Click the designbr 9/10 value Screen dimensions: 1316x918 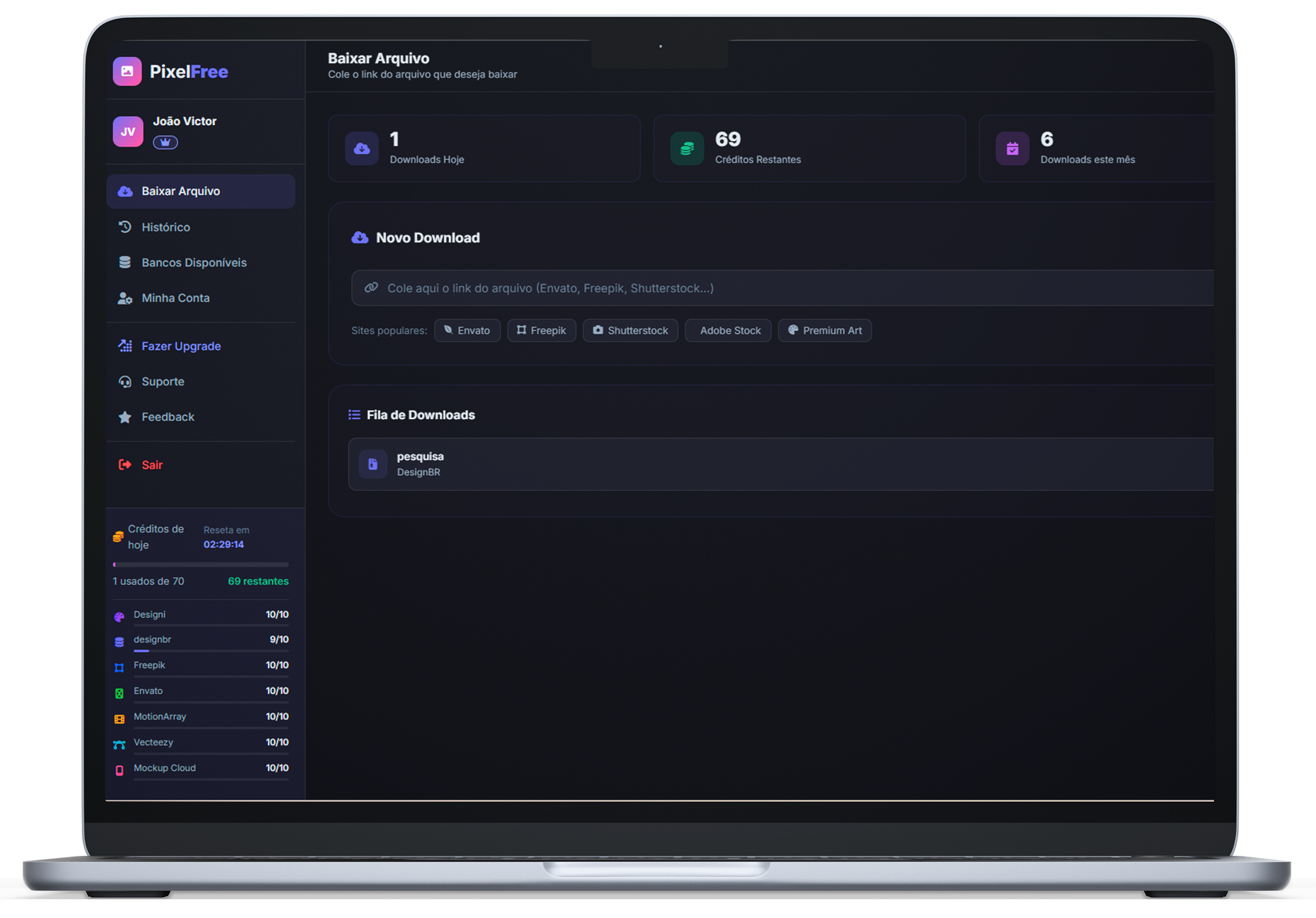(279, 639)
